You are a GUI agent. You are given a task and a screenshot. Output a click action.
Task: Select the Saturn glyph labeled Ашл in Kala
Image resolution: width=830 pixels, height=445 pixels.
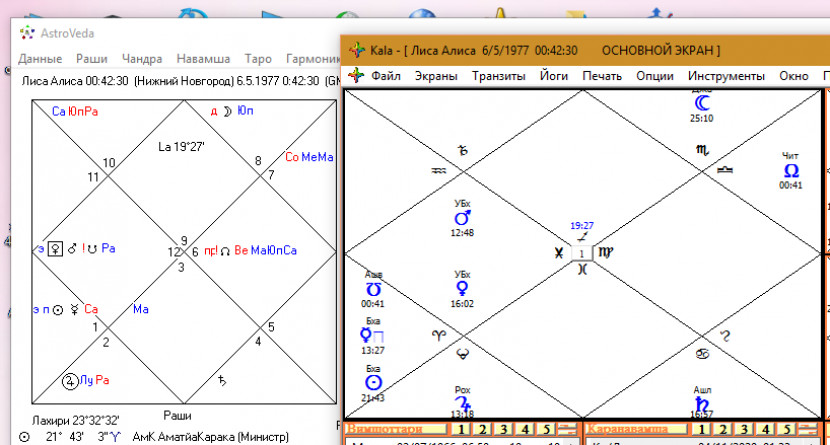pyautogui.click(x=702, y=404)
